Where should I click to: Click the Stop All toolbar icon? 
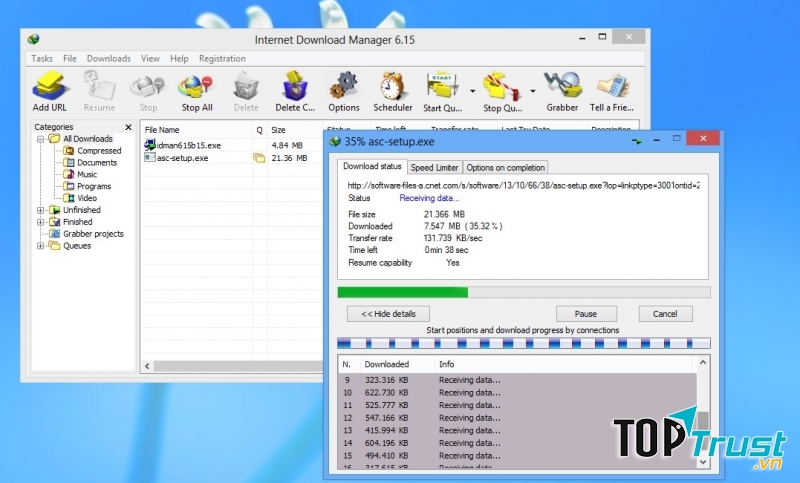[196, 86]
